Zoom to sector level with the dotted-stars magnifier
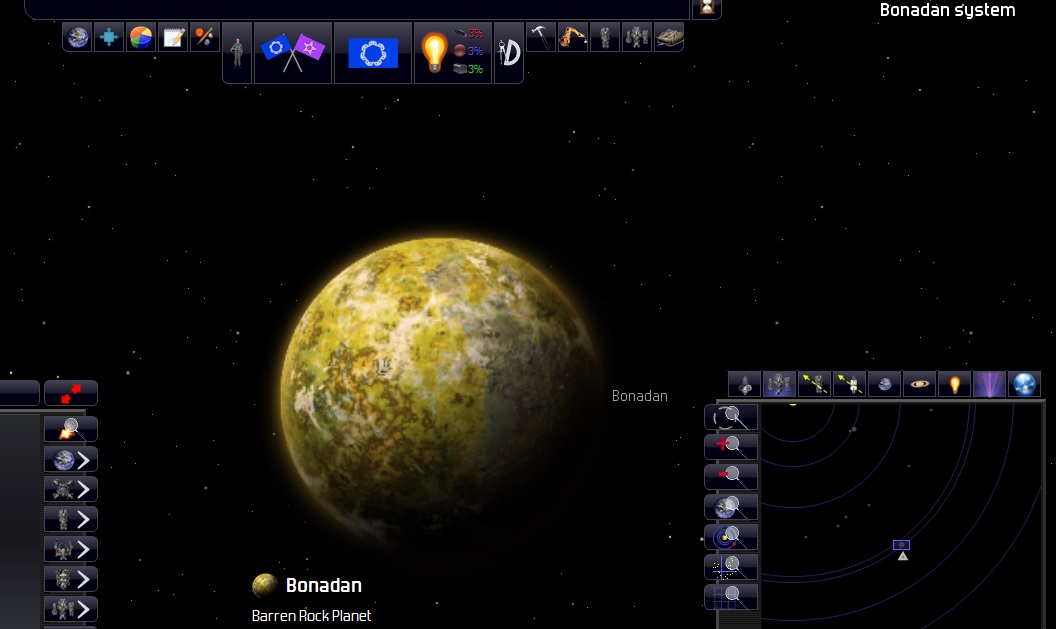The height and width of the screenshot is (629, 1056). click(731, 567)
